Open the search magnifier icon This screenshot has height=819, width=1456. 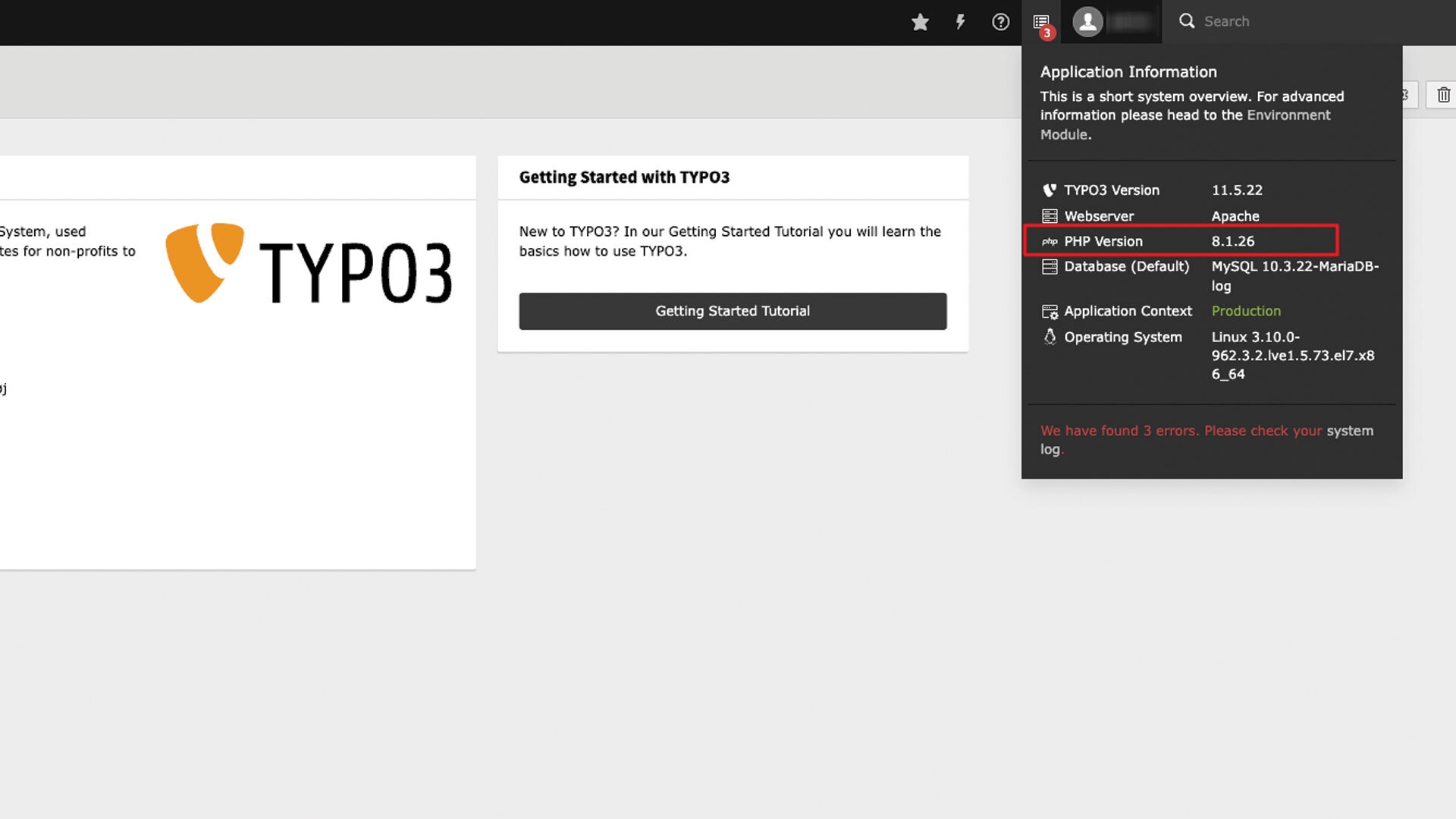click(x=1186, y=21)
